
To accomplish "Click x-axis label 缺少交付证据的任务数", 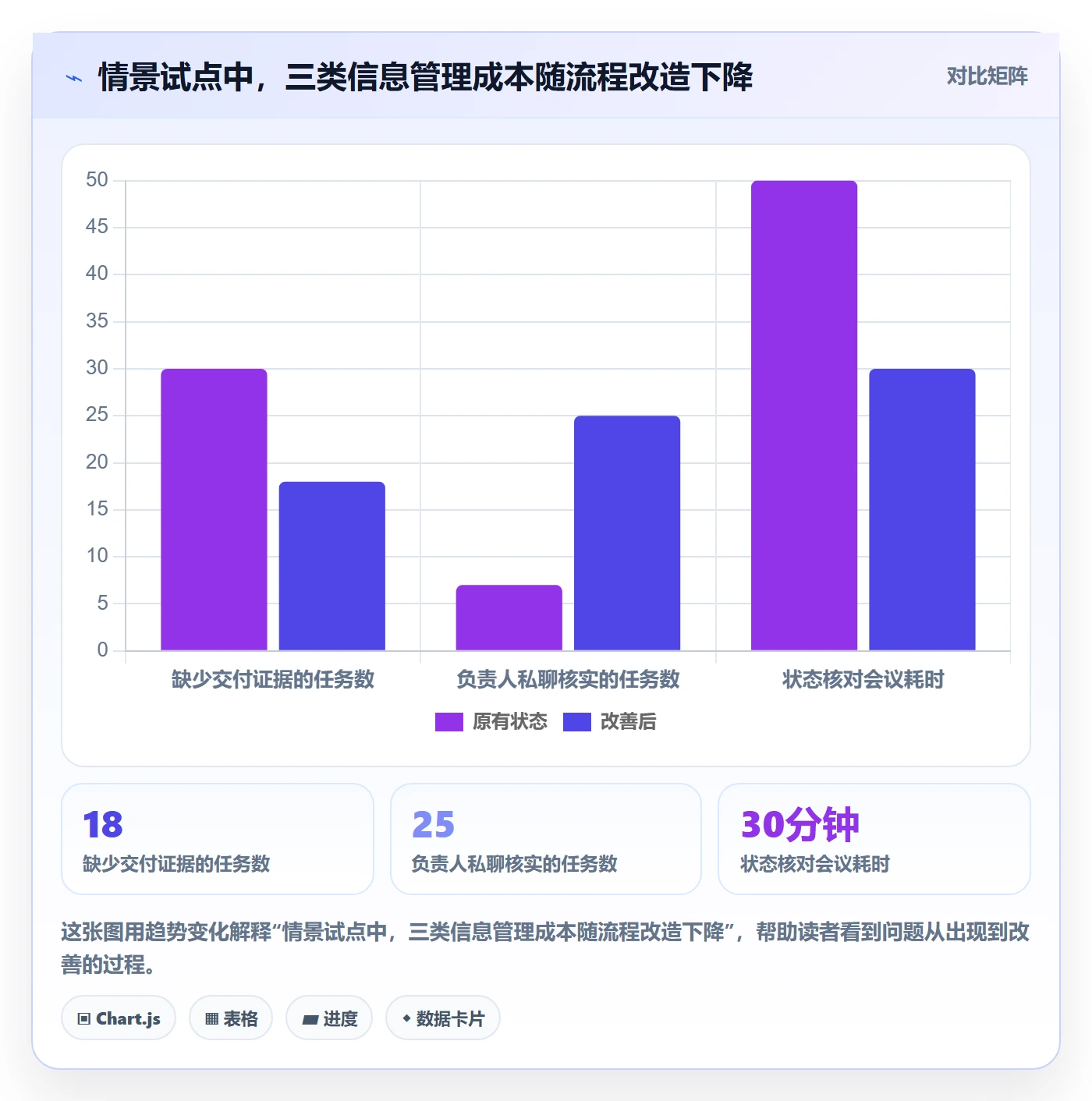I will coord(273,679).
